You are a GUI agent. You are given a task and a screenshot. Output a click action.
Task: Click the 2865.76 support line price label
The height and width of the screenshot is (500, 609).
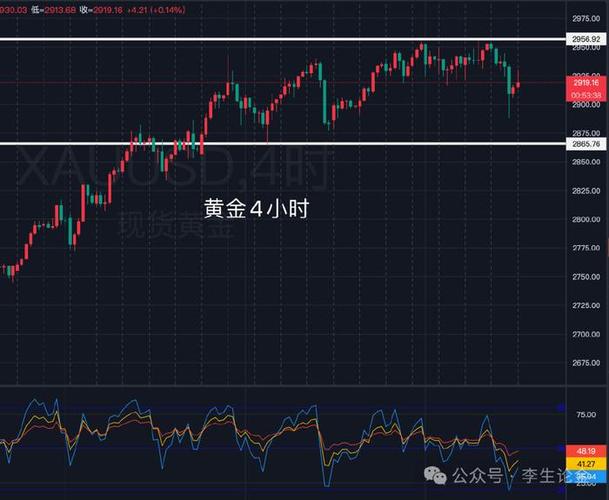pos(588,144)
